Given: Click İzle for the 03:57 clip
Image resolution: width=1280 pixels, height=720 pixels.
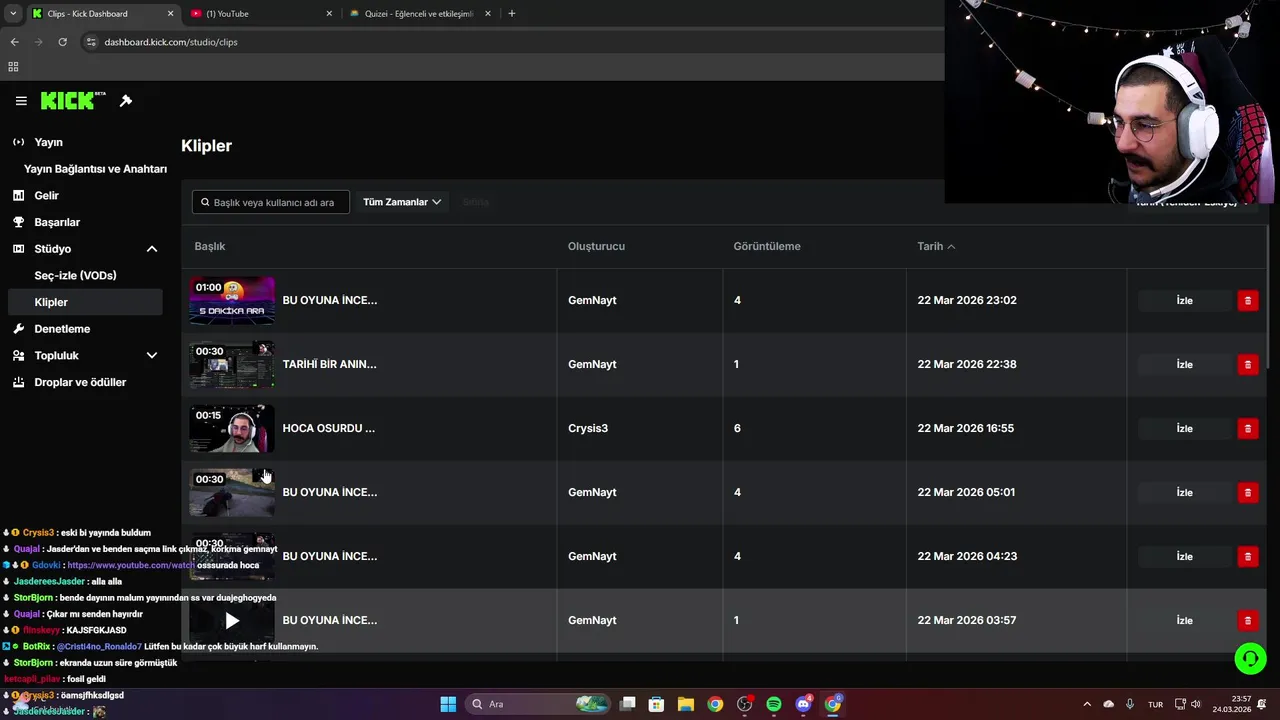Looking at the screenshot, I should 1184,620.
